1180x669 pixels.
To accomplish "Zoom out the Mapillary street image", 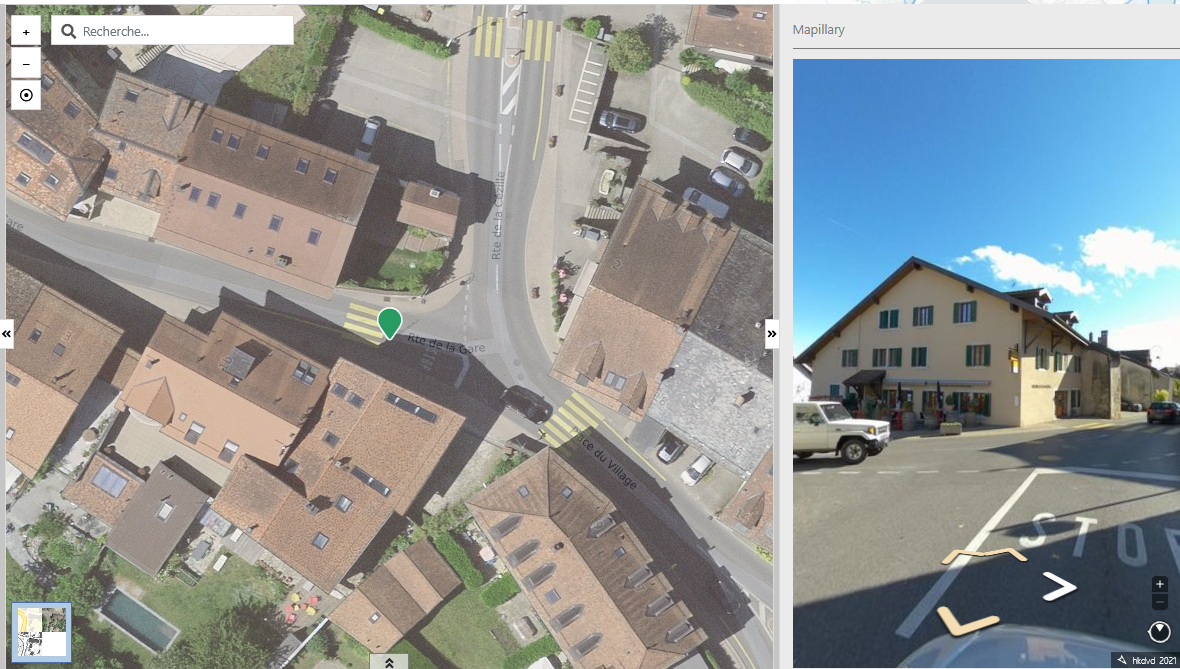I will (x=1160, y=602).
